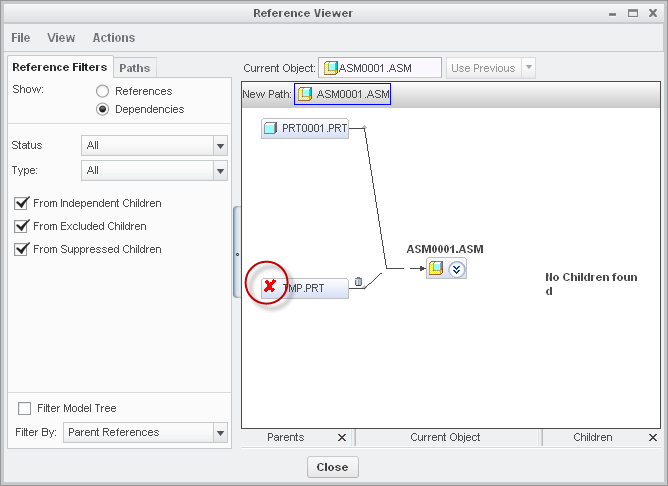Select the References radio button
This screenshot has height=486, width=668.
102,91
